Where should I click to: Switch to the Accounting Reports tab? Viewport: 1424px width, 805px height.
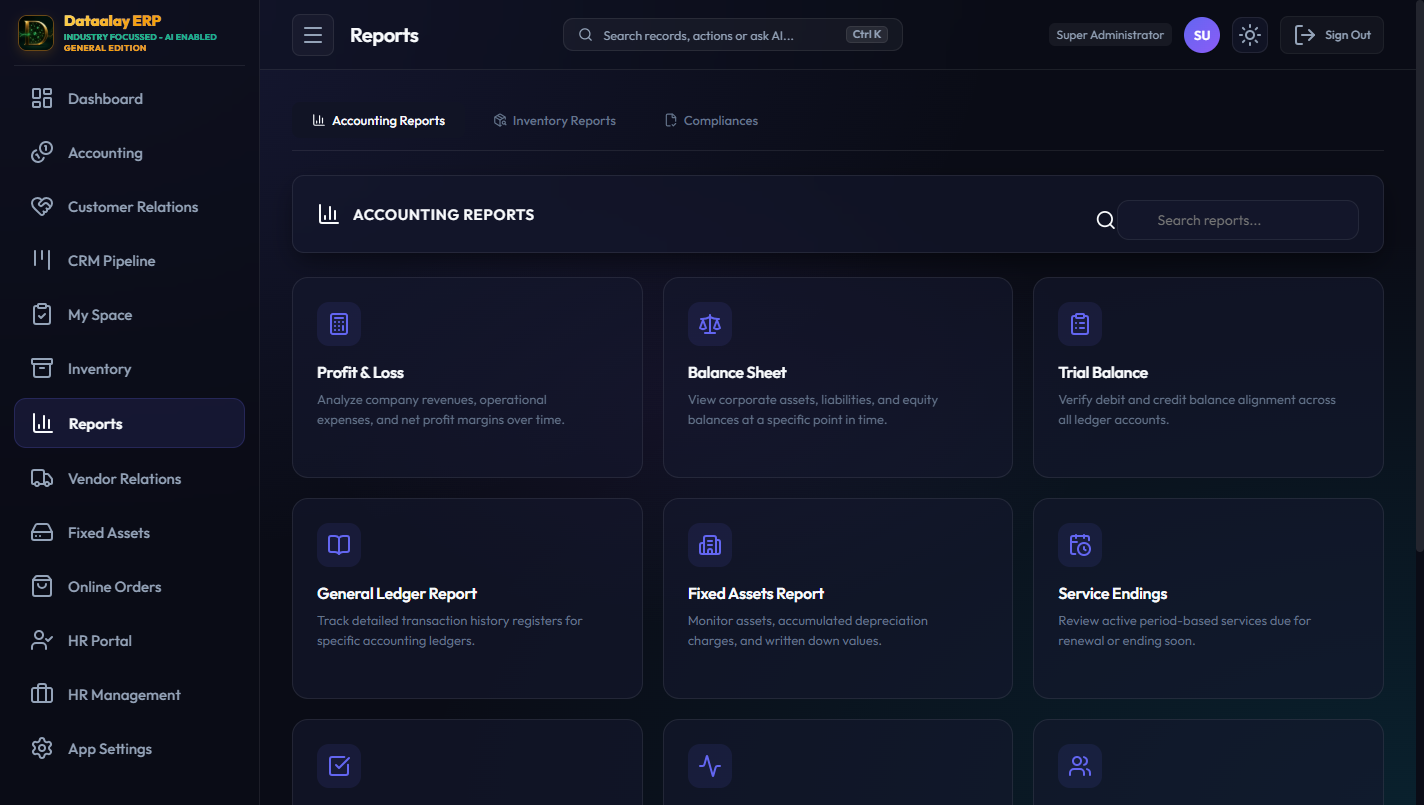coord(379,121)
